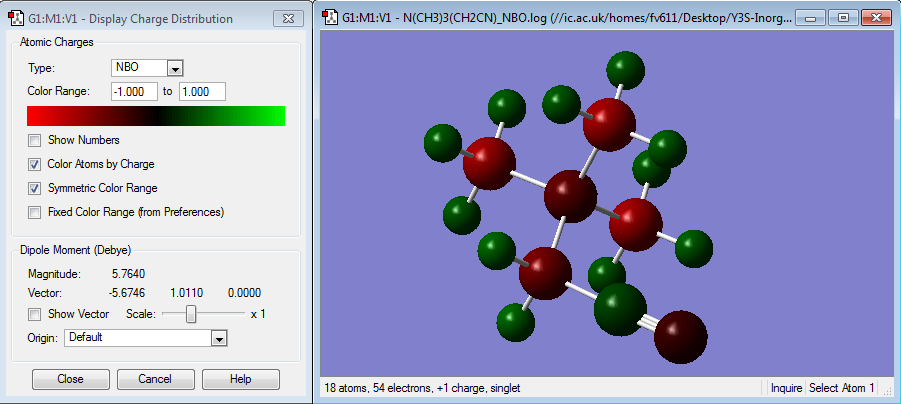Click the vector component 0.0000
901x404 pixels.
(244, 293)
